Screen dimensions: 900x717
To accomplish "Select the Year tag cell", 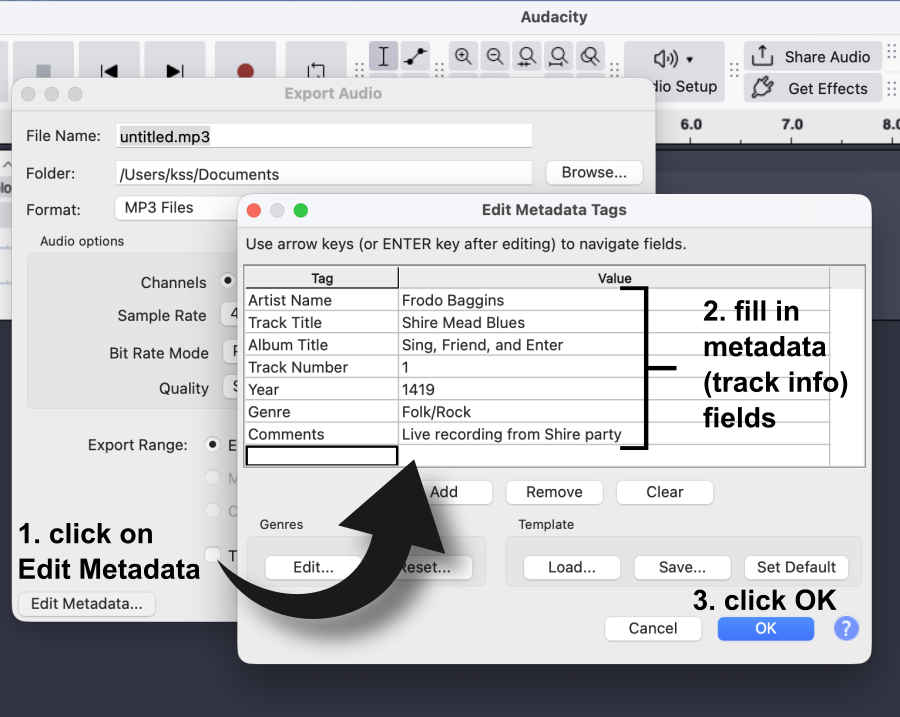I will point(322,390).
